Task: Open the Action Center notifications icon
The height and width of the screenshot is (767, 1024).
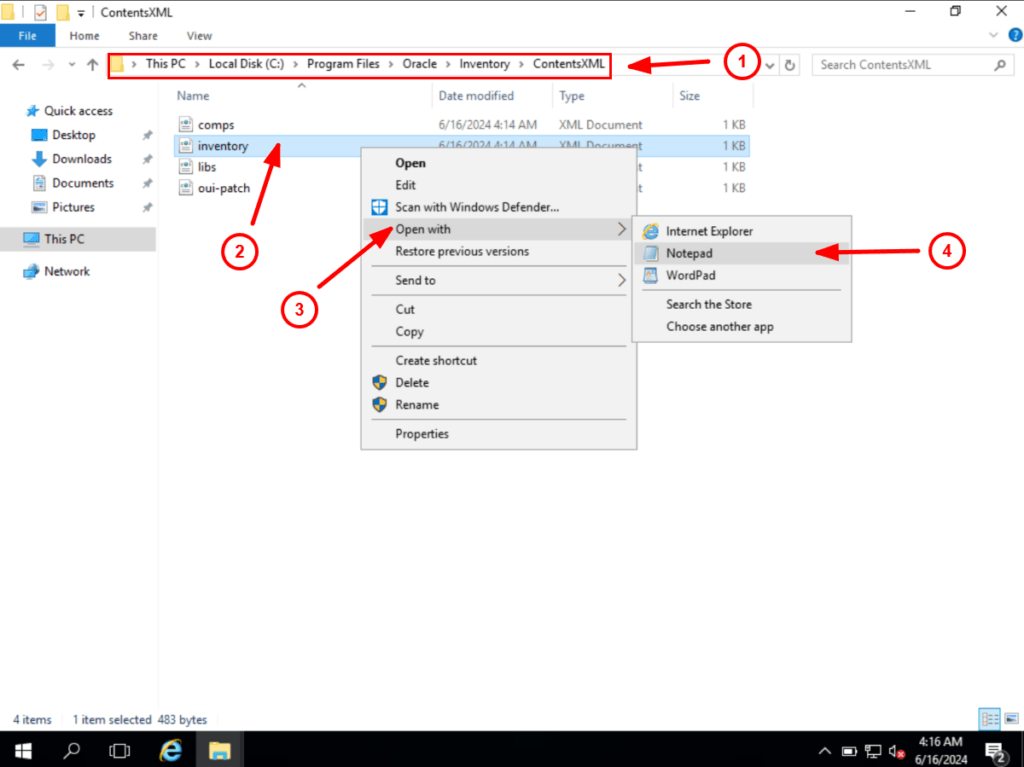Action: point(997,751)
